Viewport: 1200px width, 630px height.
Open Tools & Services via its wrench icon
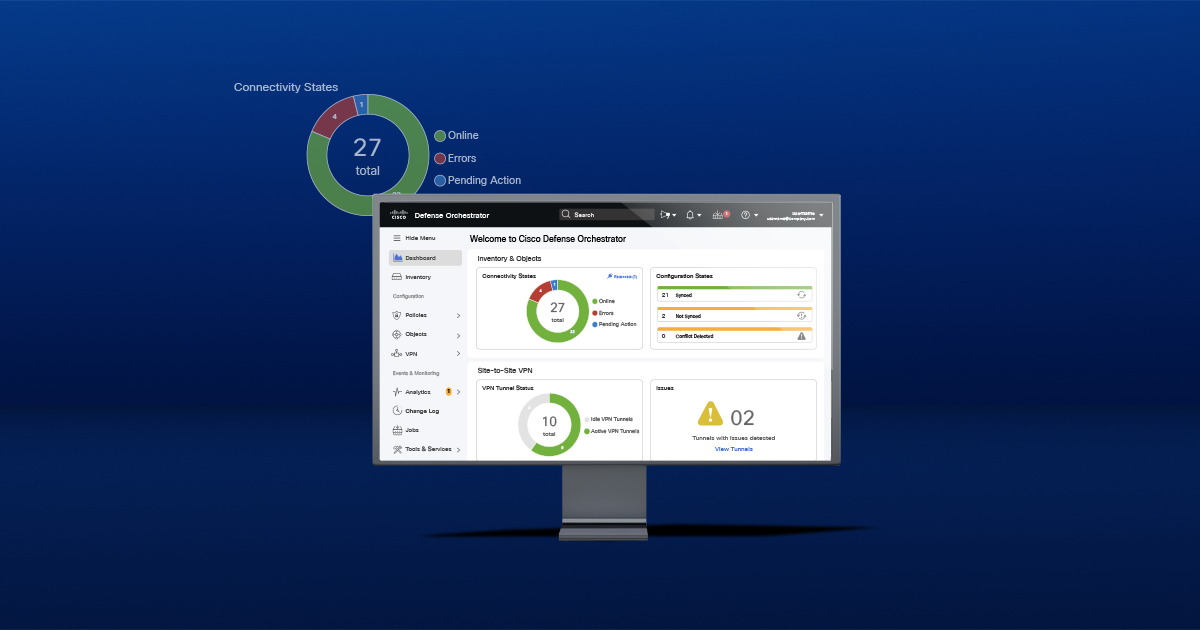[x=396, y=449]
